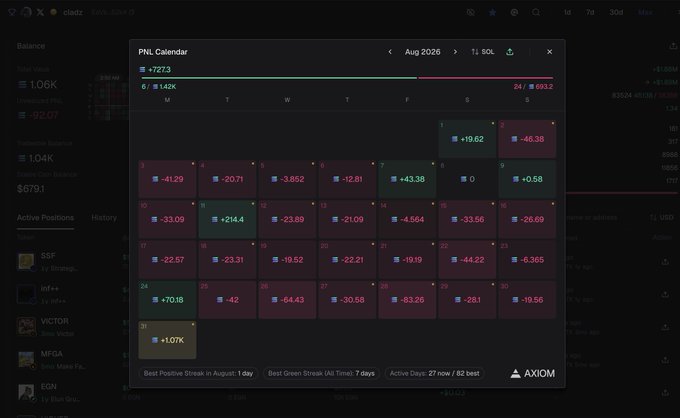Image resolution: width=680 pixels, height=418 pixels.
Task: Select August 4 cell showing -20.71
Action: coord(227,179)
